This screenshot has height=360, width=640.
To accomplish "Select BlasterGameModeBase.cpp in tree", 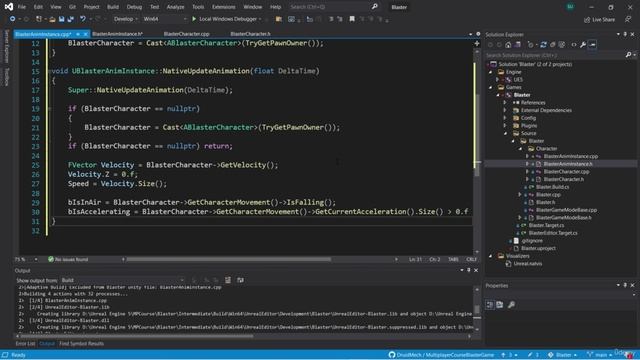I will 566,210.
